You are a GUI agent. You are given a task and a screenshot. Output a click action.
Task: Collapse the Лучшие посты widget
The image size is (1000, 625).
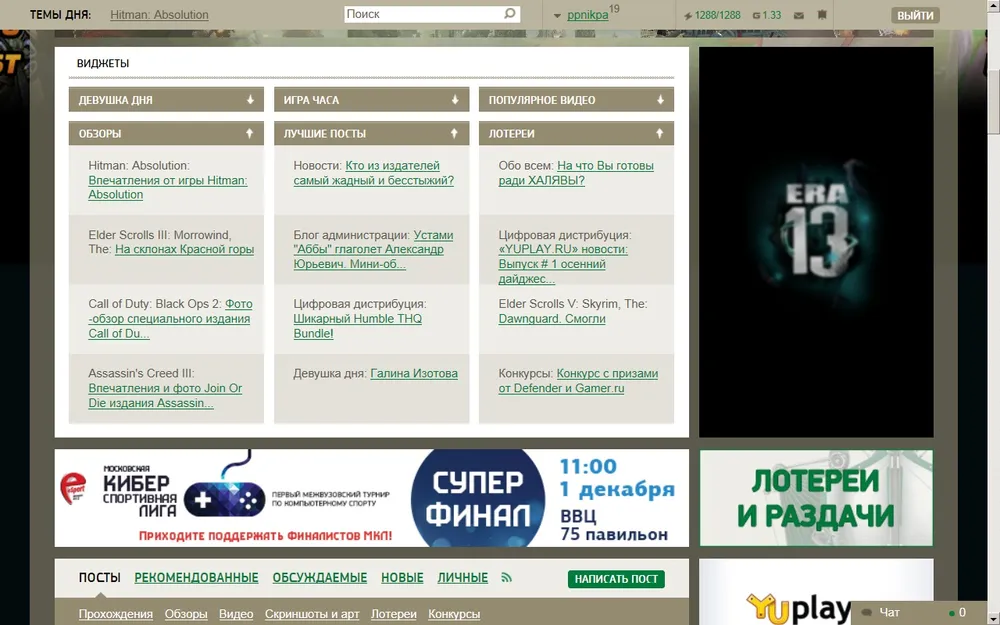[x=455, y=133]
